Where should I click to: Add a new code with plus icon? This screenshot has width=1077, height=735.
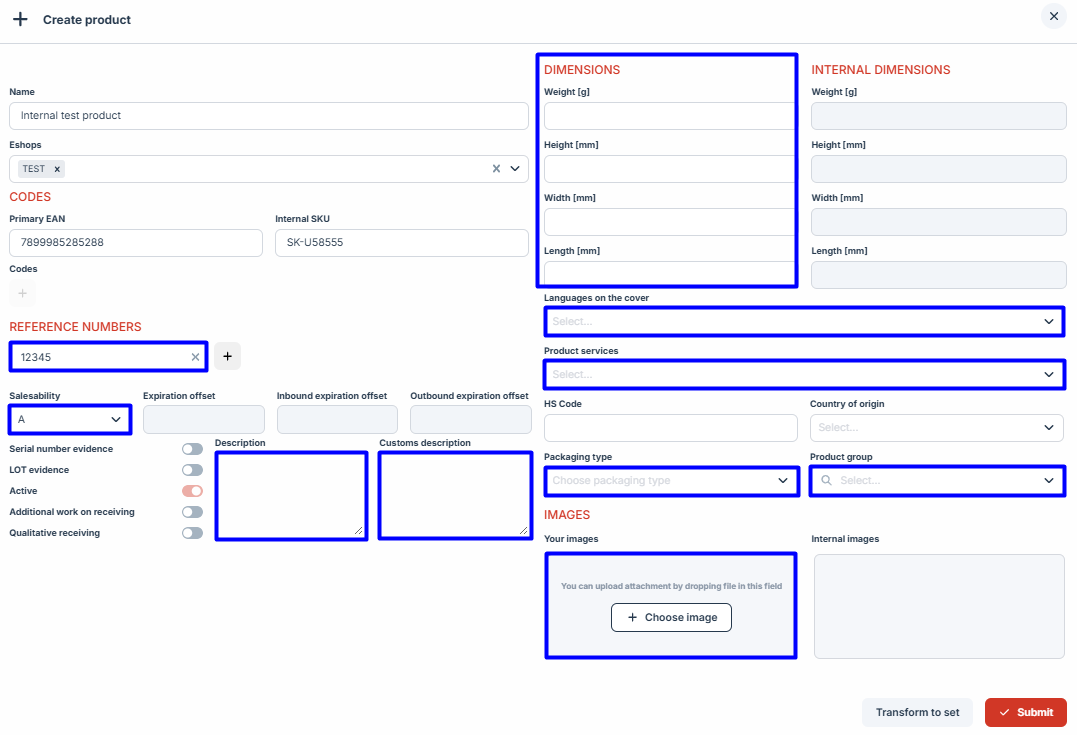[x=22, y=293]
